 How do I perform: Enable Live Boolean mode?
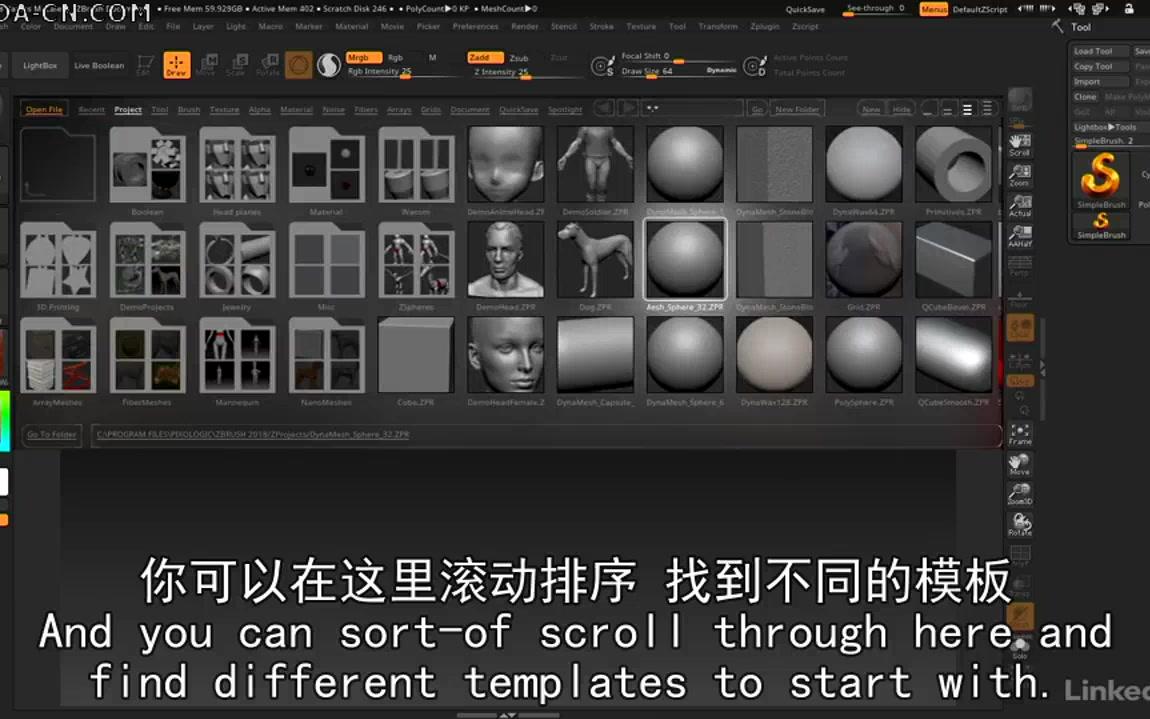99,65
